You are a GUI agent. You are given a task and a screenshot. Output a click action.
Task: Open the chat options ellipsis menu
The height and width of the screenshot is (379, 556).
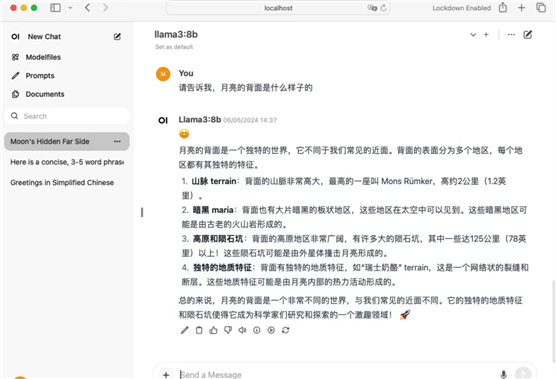point(511,34)
